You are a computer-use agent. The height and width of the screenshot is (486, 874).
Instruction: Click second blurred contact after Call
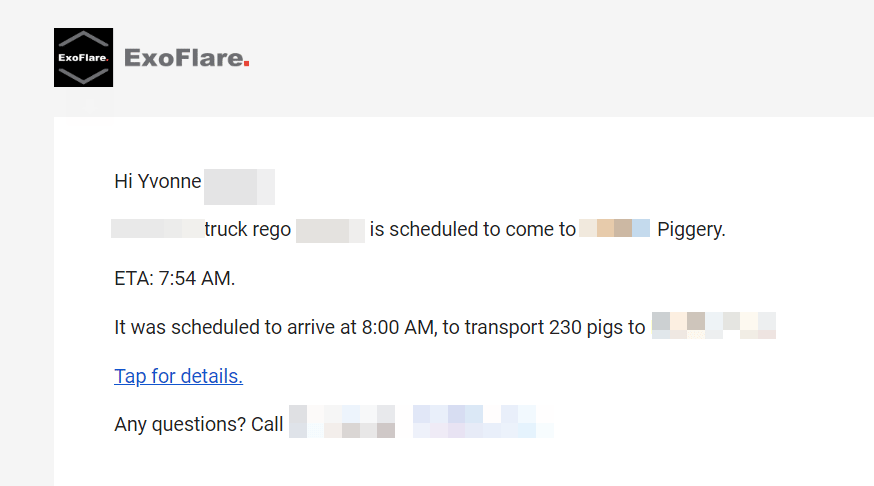(483, 421)
